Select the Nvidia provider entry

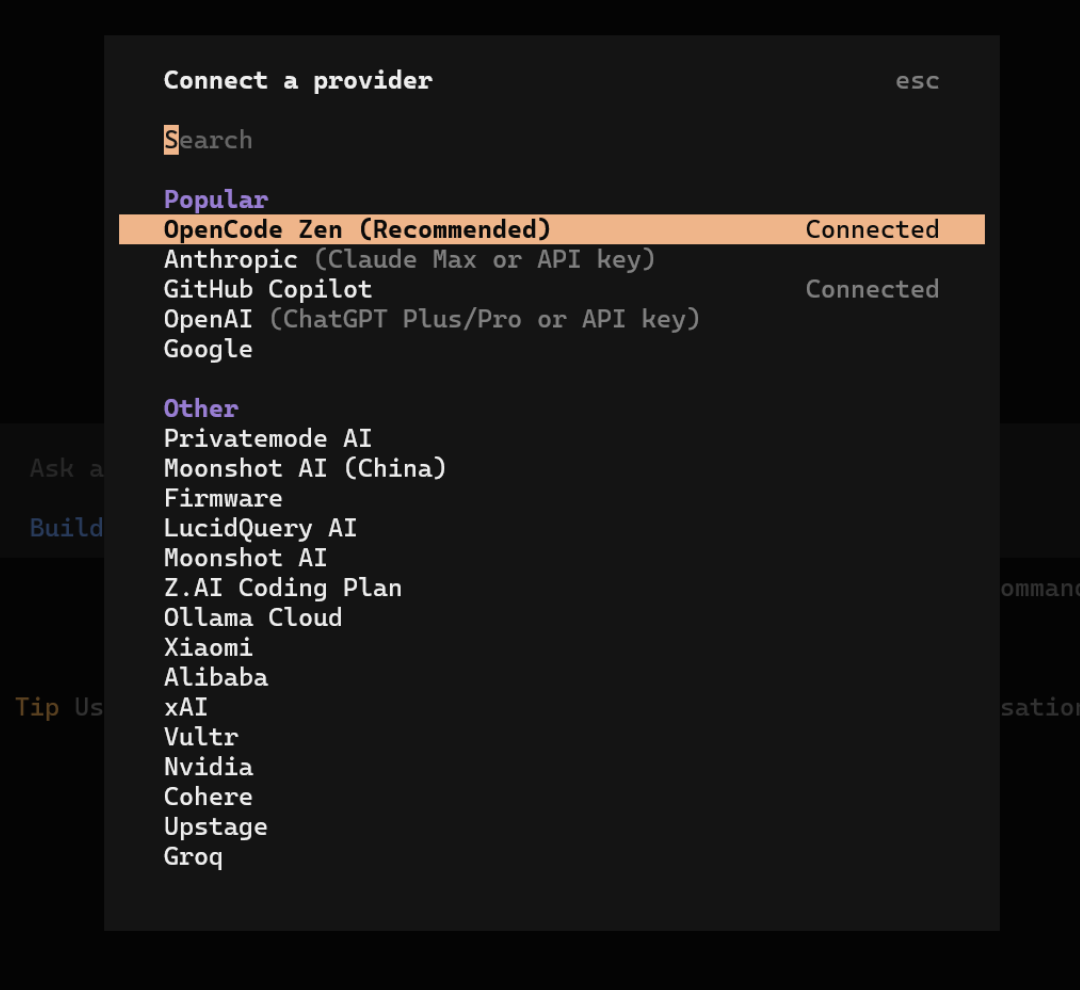208,766
